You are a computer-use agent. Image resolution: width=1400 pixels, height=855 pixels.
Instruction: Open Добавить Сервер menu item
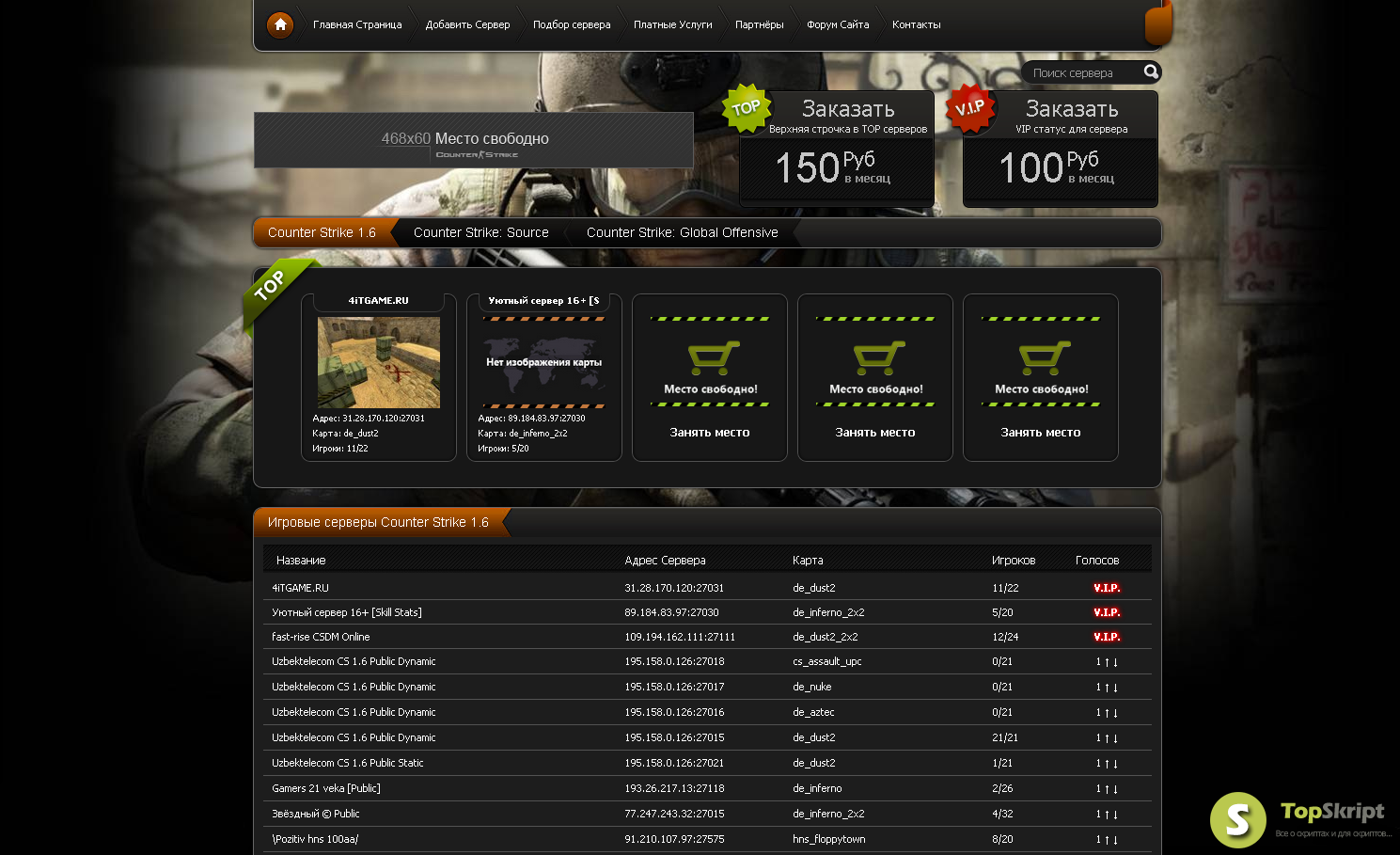467,24
